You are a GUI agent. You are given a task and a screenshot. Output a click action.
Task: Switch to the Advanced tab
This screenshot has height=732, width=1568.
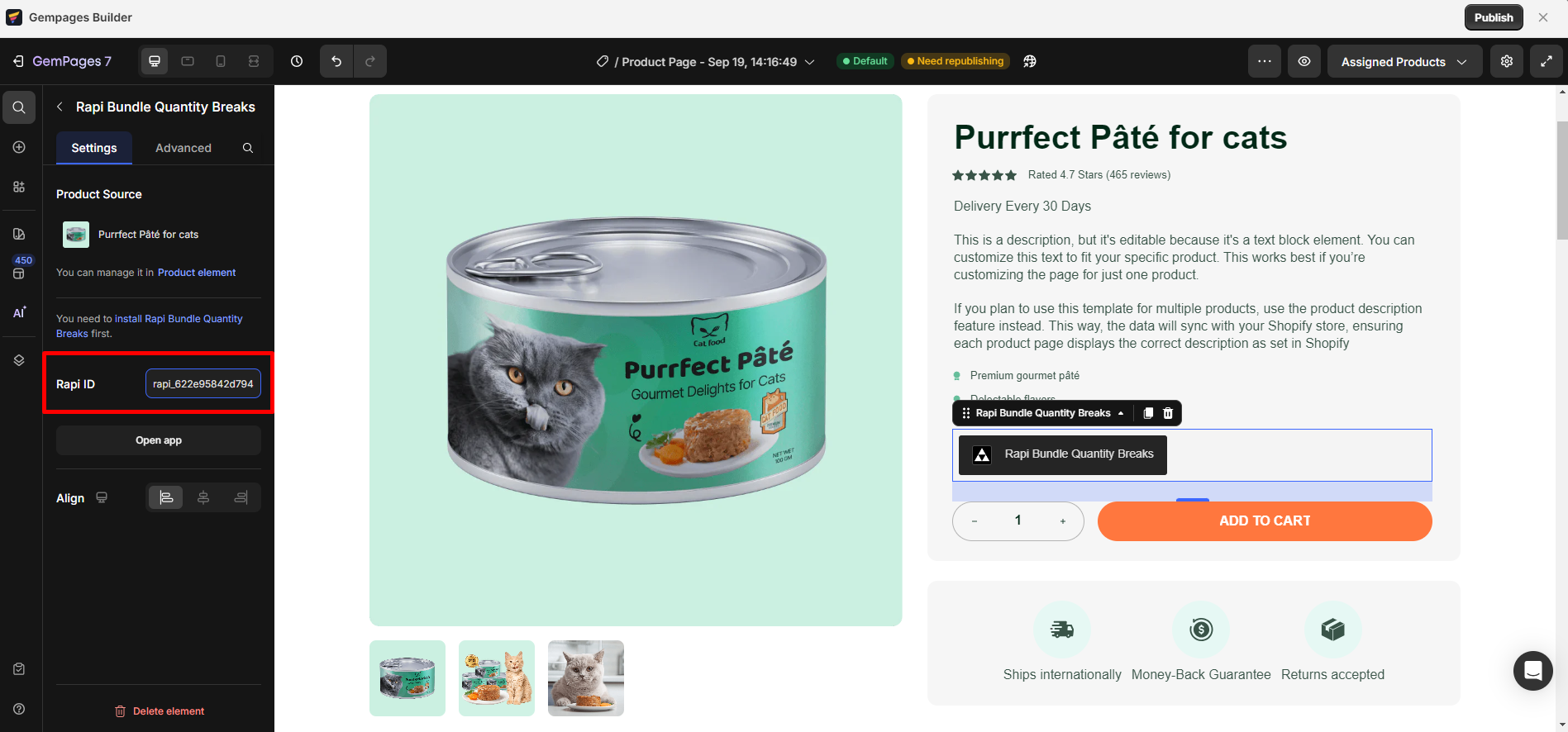pos(183,148)
